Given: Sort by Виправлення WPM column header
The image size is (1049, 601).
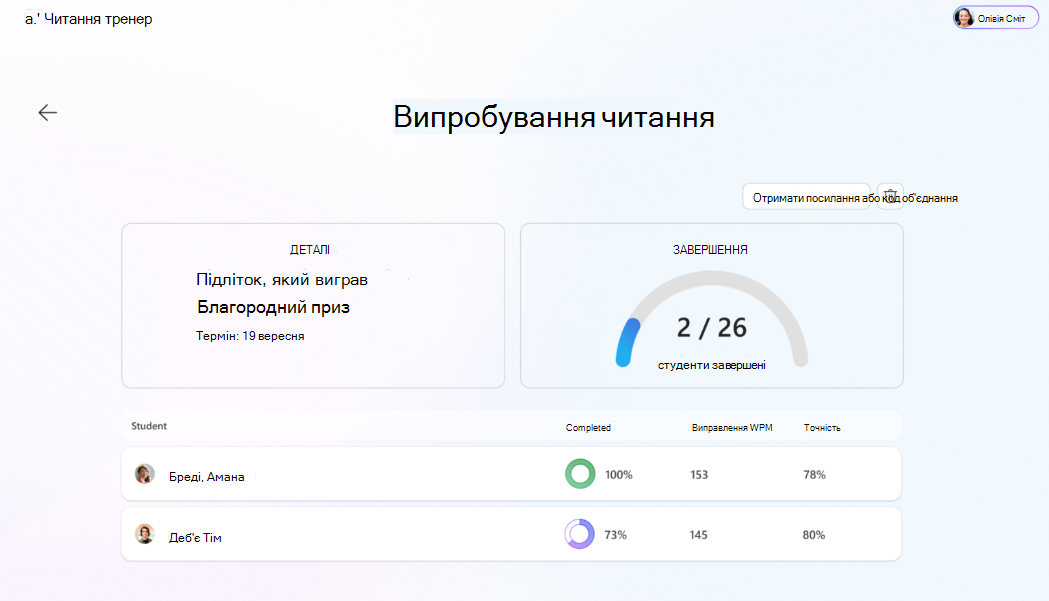Looking at the screenshot, I should [732, 428].
